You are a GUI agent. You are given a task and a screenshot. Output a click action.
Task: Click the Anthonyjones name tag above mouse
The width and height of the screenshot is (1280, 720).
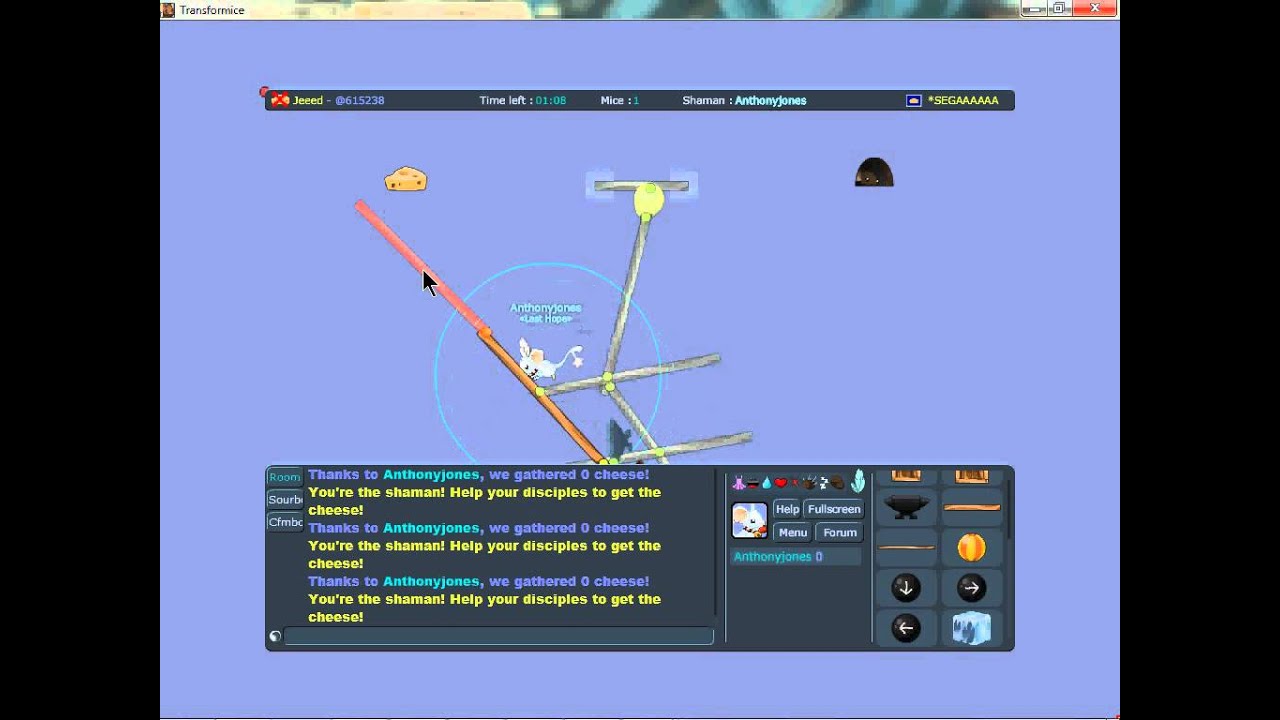[x=545, y=308]
